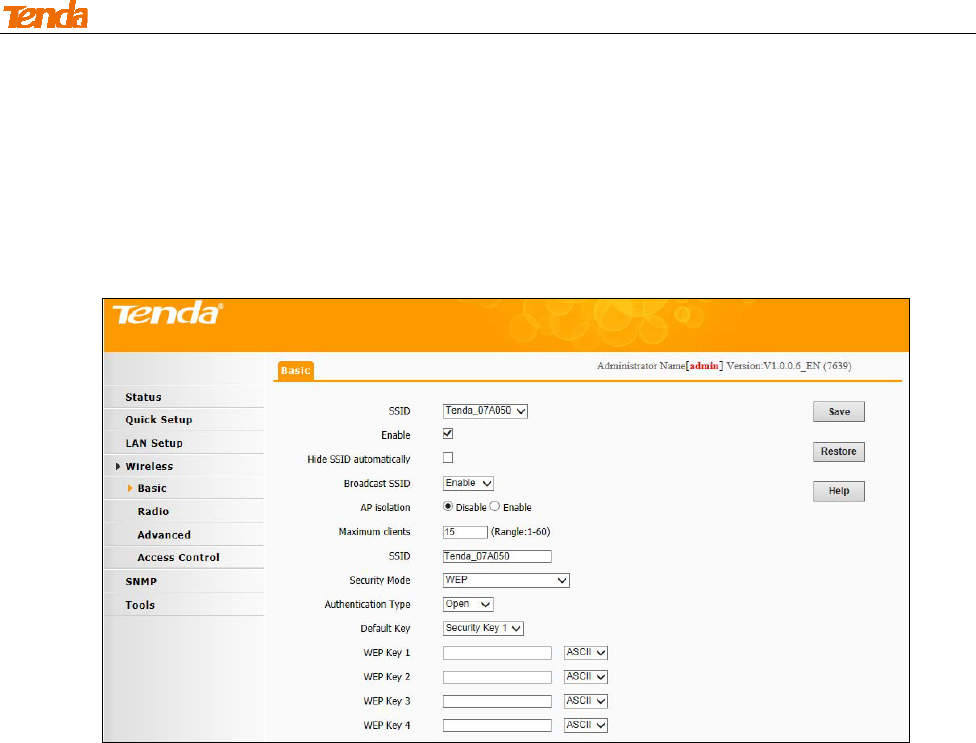Screen dimensions: 976x743
Task: Click the WEP Key 1 input field
Action: click(x=497, y=653)
